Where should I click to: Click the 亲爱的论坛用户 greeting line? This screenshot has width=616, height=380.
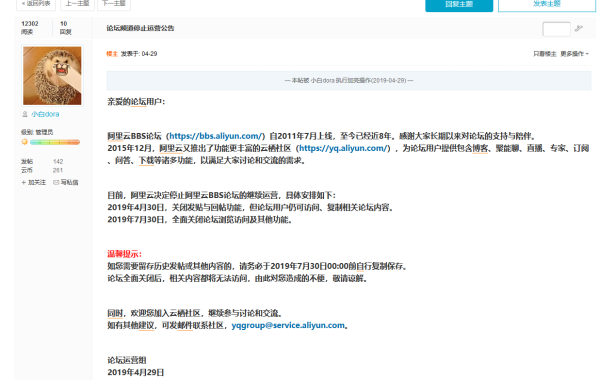pos(136,102)
